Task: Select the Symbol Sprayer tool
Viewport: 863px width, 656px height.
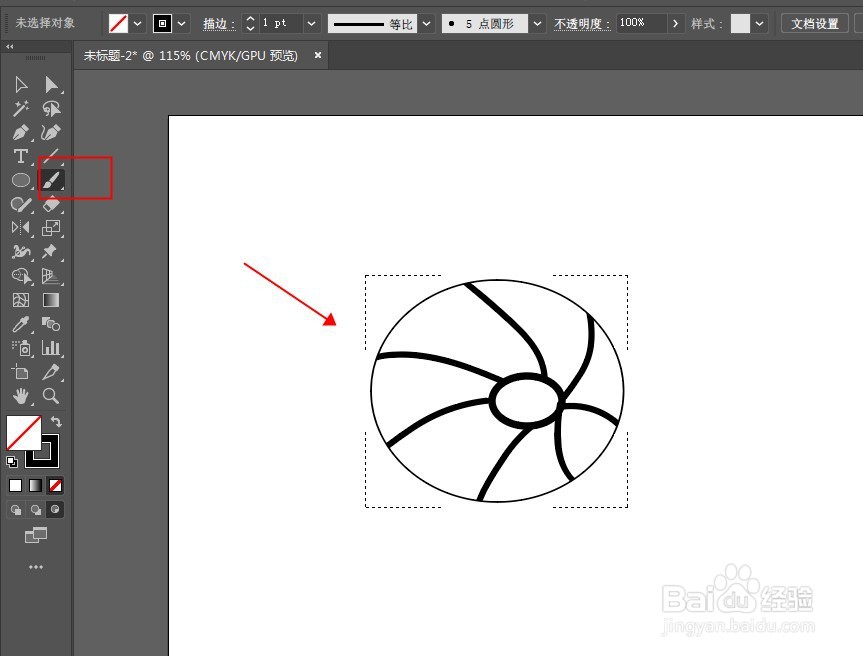Action: (x=21, y=348)
